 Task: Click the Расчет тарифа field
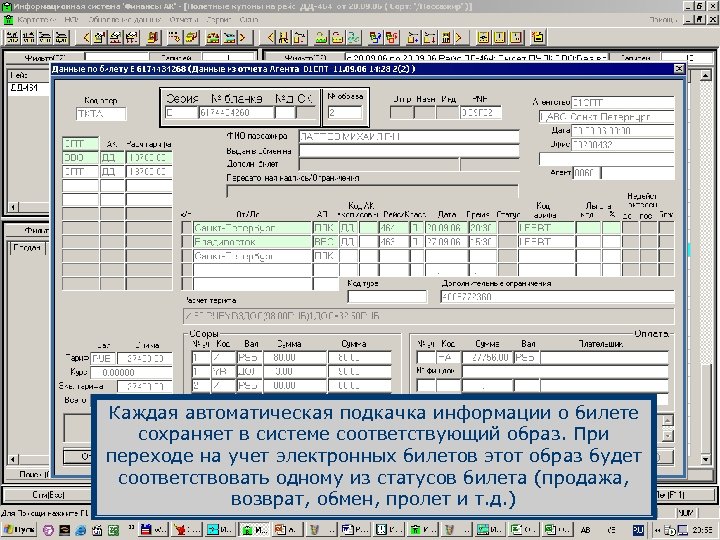click(428, 316)
